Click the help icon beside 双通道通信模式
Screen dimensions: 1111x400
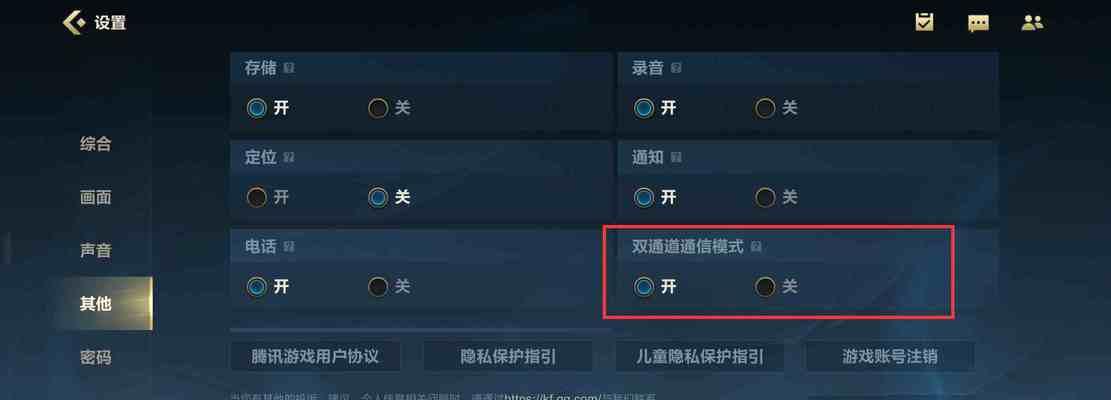point(756,246)
